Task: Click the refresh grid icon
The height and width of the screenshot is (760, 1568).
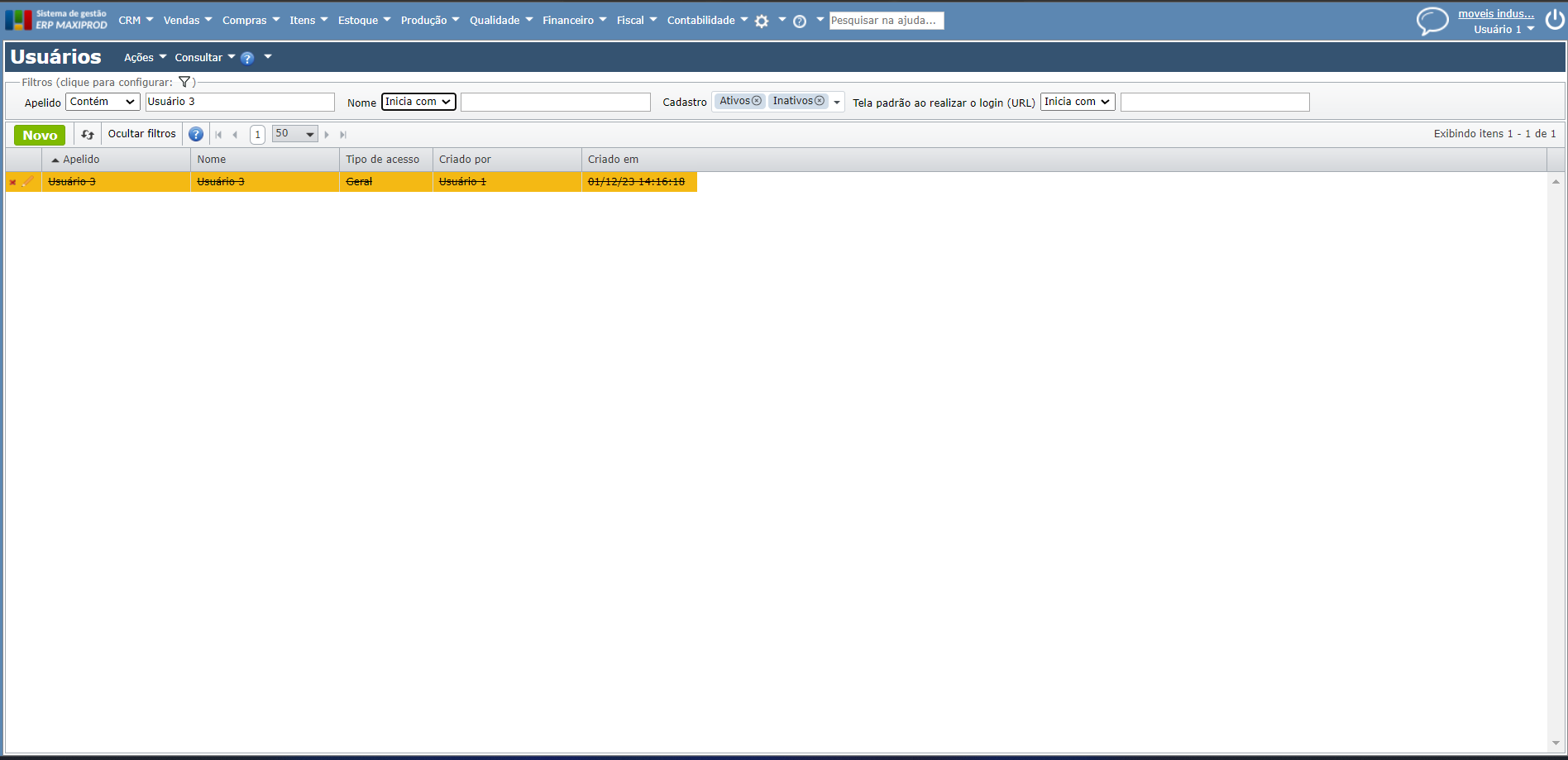Action: (x=88, y=135)
